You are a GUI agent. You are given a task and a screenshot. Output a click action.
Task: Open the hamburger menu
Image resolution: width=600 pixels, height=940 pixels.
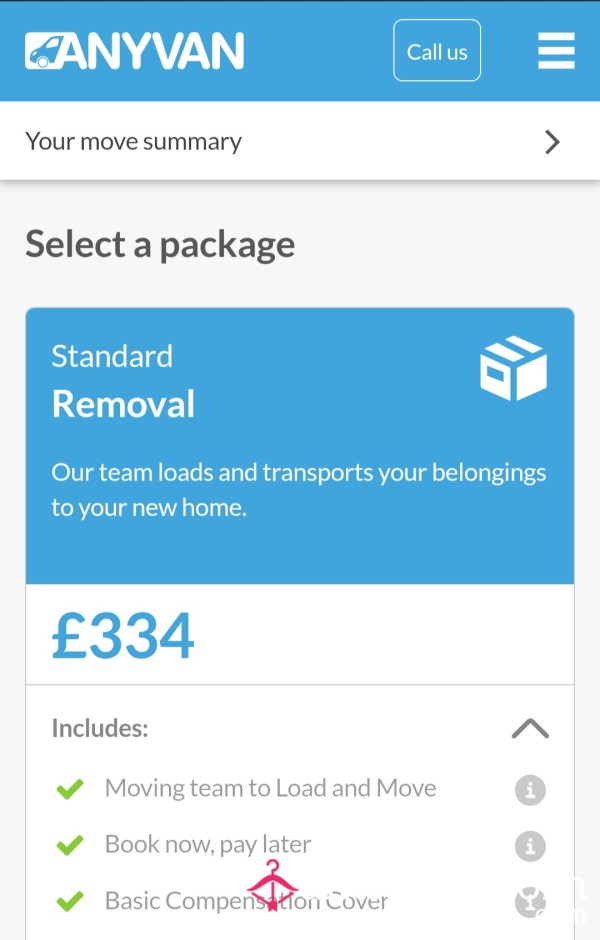[x=556, y=51]
